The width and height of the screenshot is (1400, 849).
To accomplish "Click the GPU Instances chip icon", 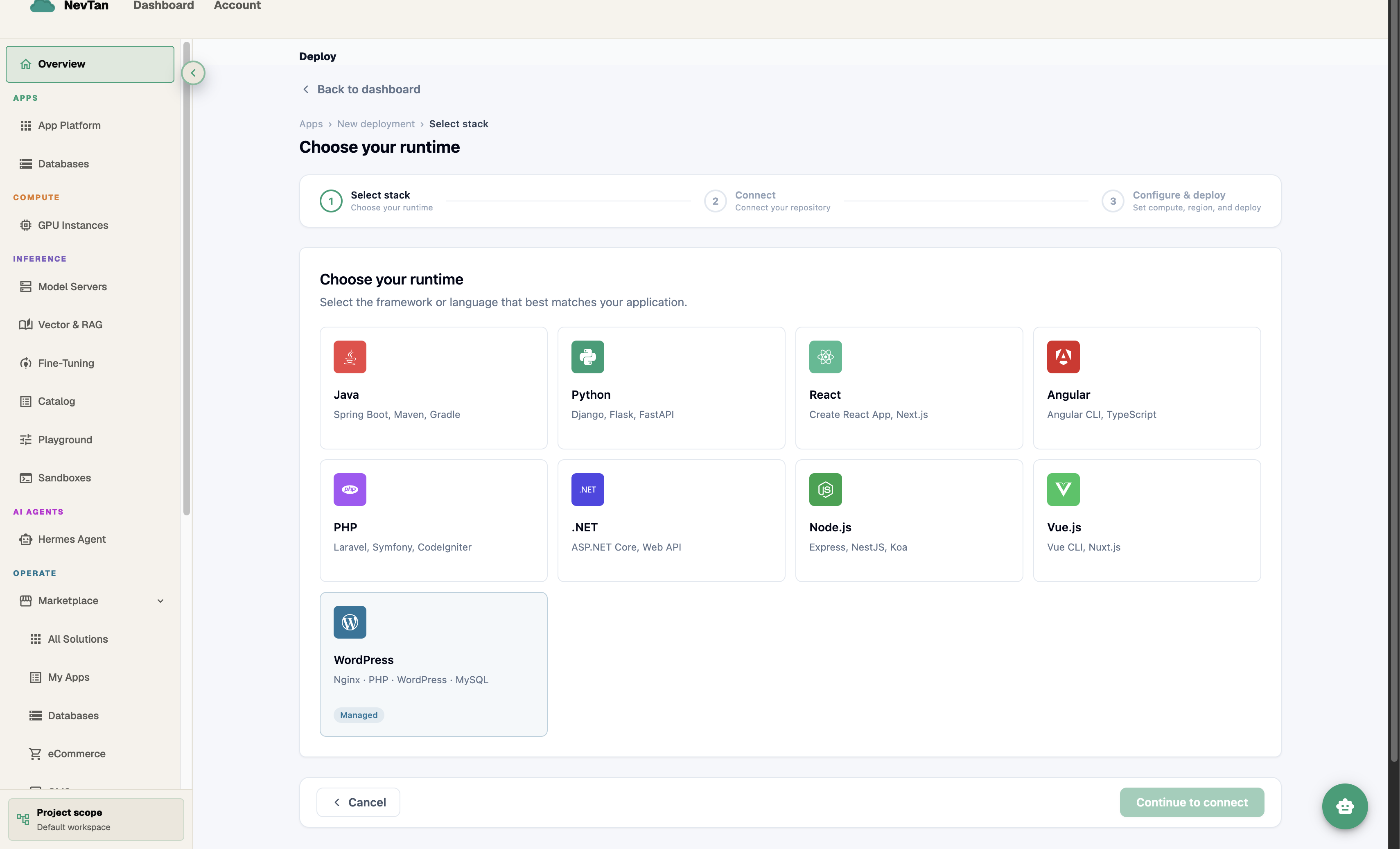I will tap(25, 225).
